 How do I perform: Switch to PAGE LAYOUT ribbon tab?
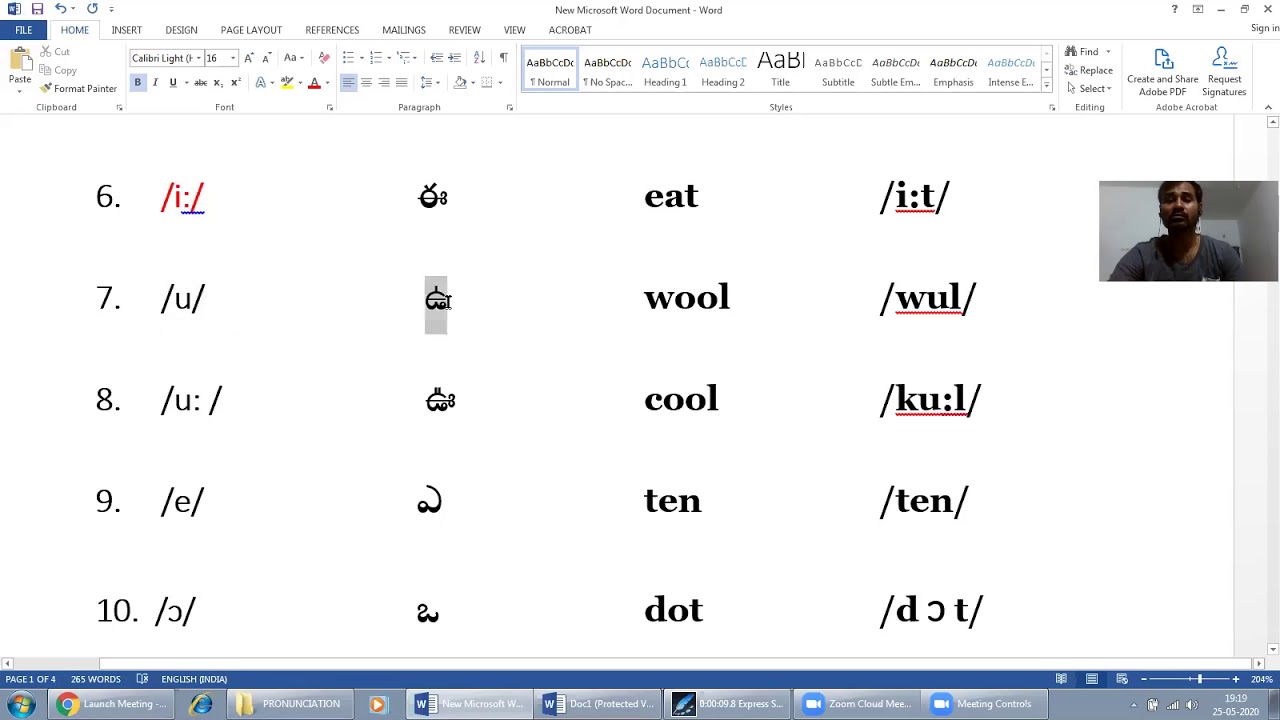(251, 30)
